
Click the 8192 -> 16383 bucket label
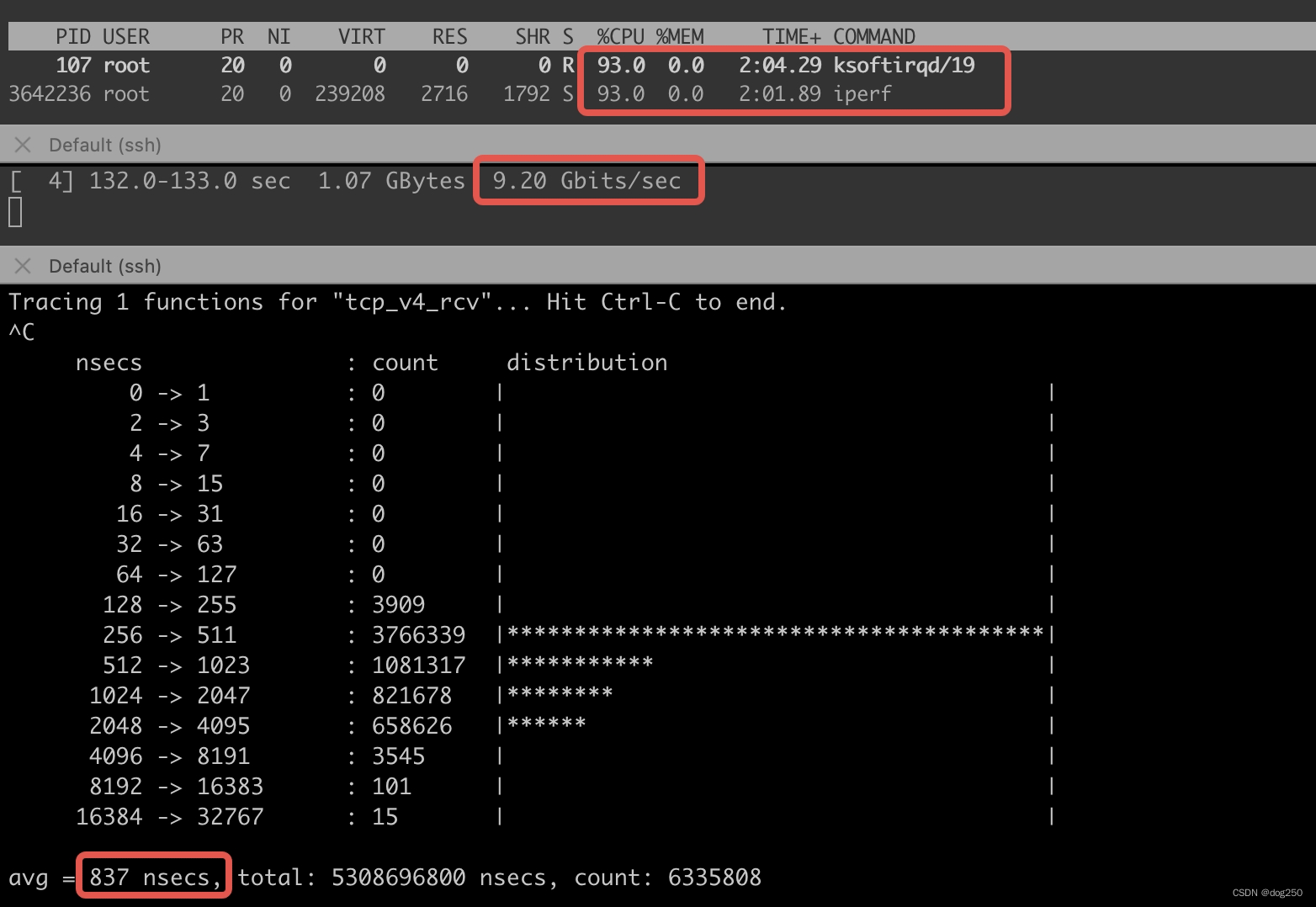click(176, 787)
